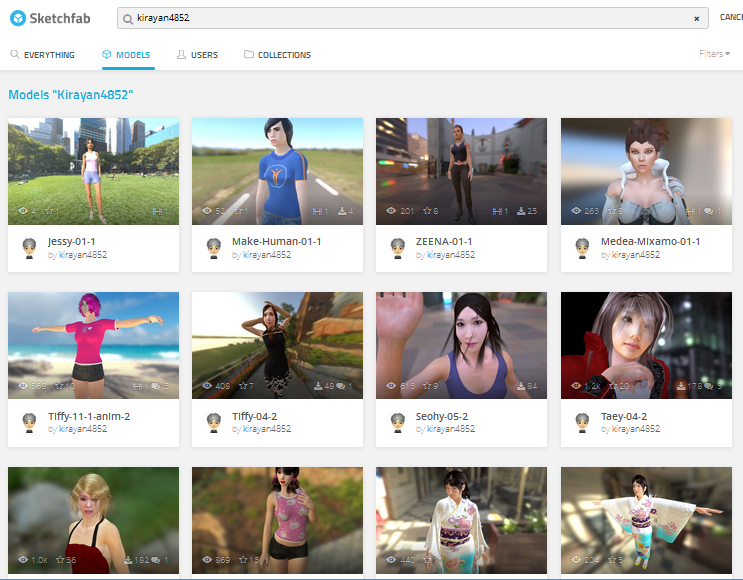Click the author avatar on Tiffy-11-1-anim-2 card
This screenshot has height=580, width=743.
(x=29, y=423)
